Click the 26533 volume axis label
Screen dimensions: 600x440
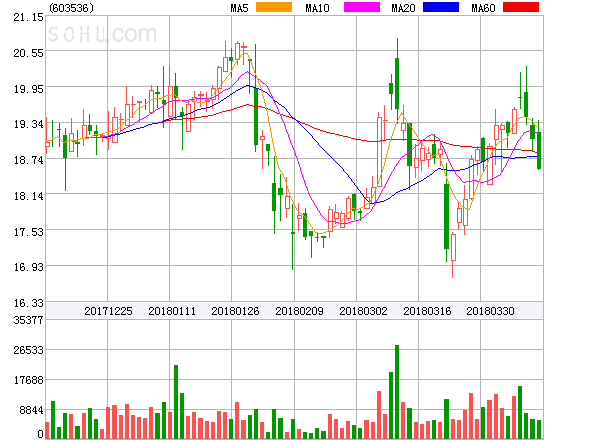tap(28, 350)
